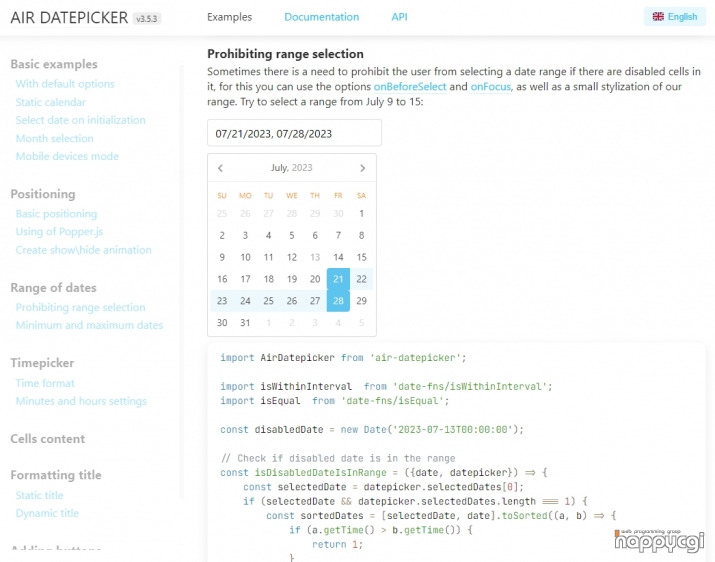Jump to Timepicker section heading
Image resolution: width=715 pixels, height=562 pixels.
(42, 363)
